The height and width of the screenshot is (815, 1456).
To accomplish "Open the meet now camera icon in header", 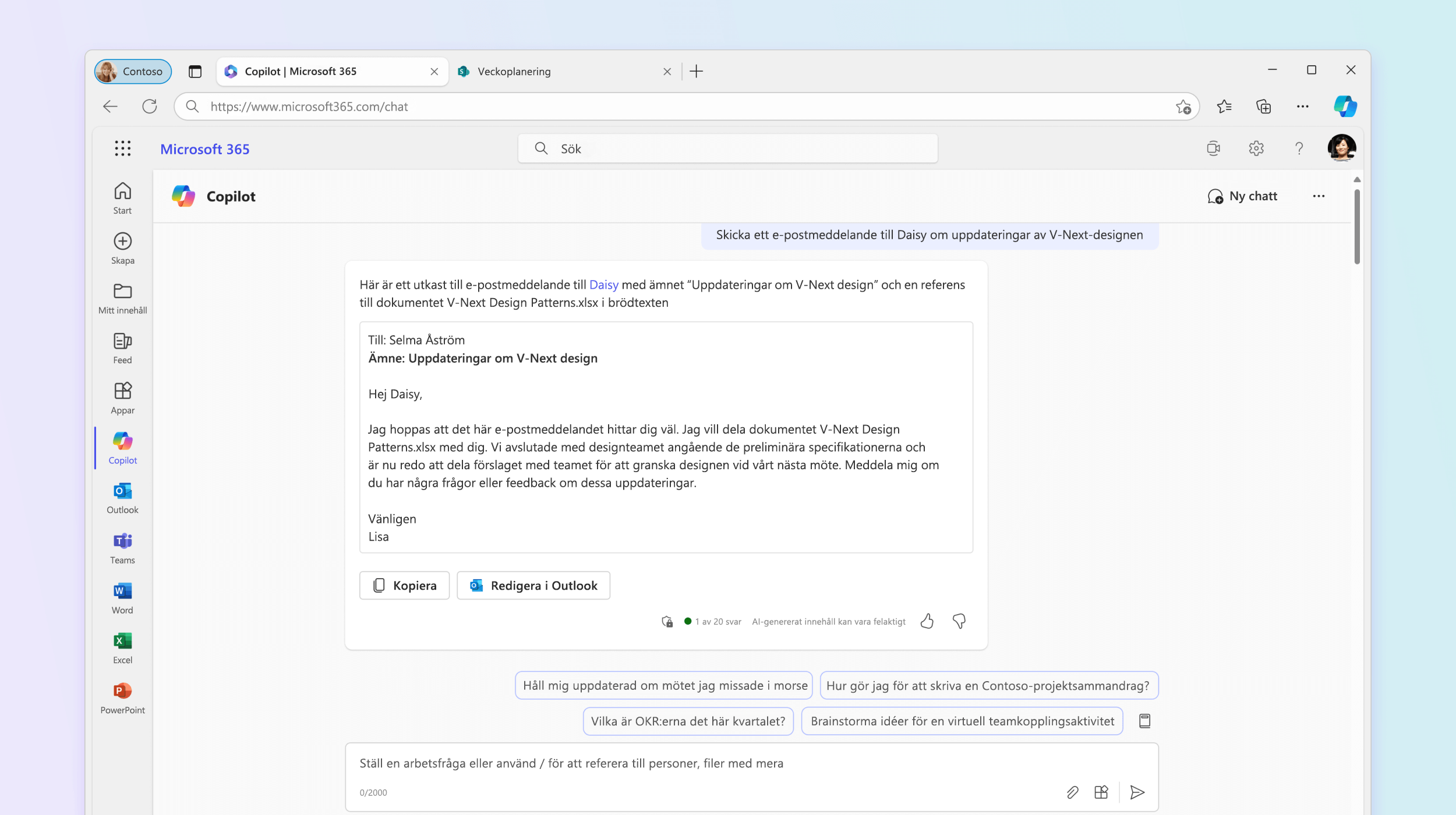I will point(1214,148).
